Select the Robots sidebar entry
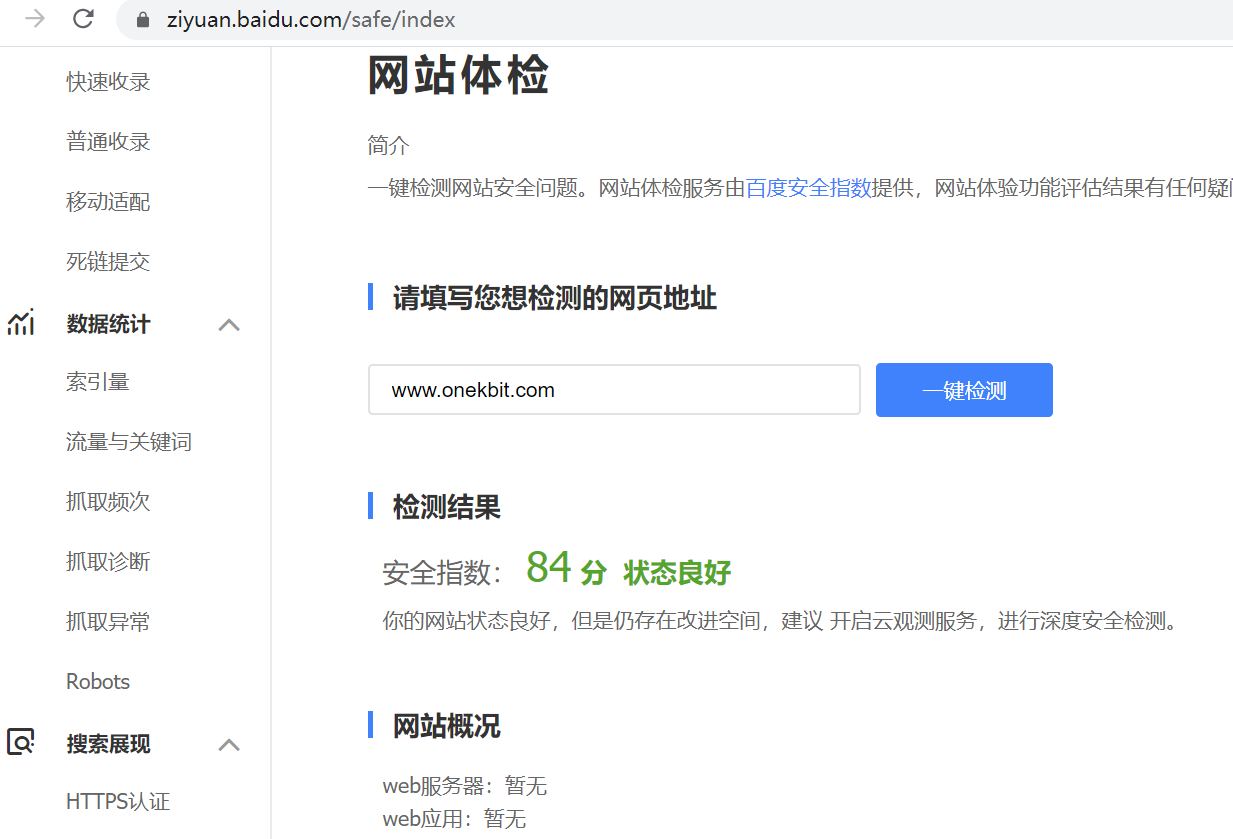The width and height of the screenshot is (1233, 839). click(x=97, y=681)
